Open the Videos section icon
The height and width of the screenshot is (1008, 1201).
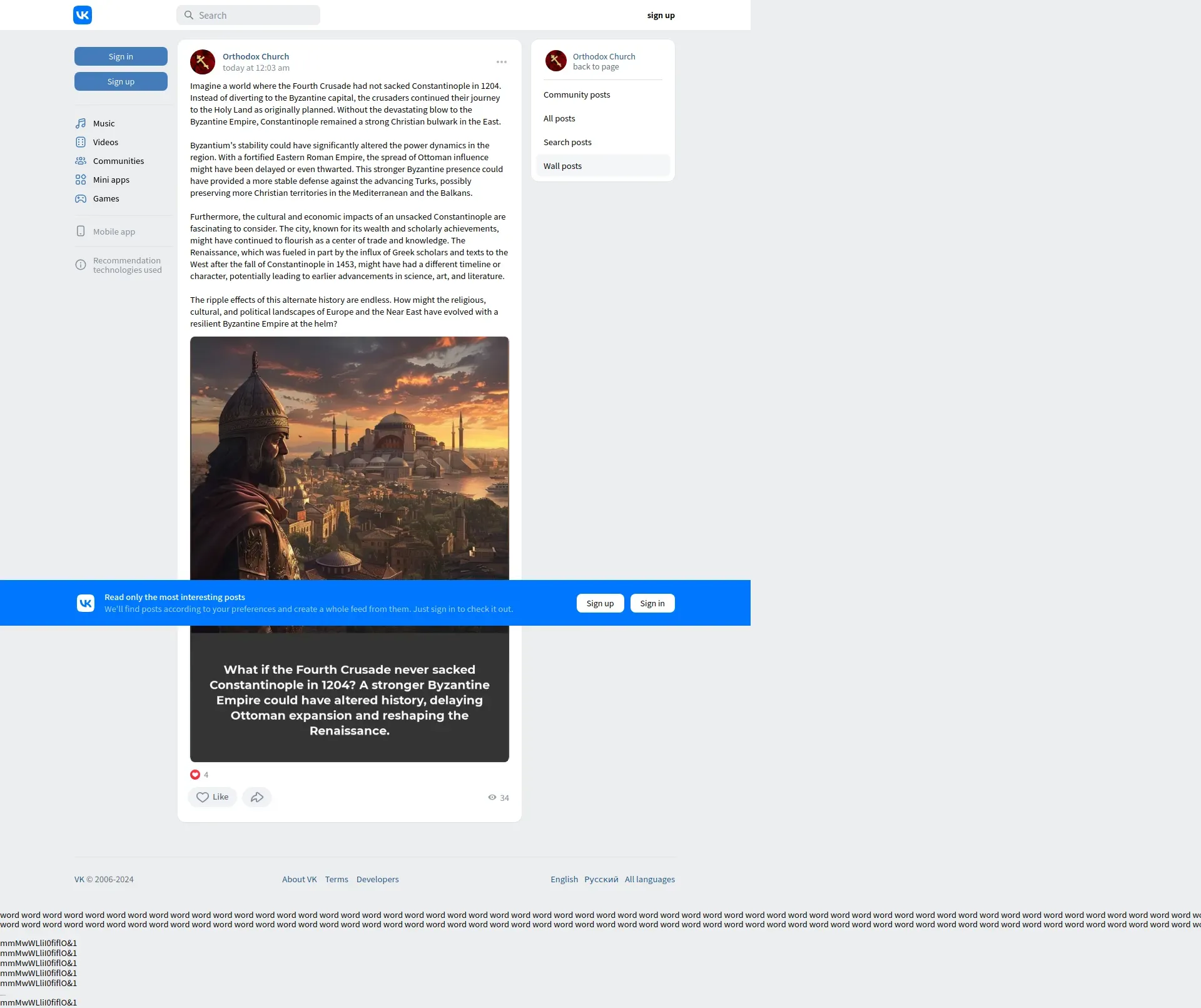(81, 142)
